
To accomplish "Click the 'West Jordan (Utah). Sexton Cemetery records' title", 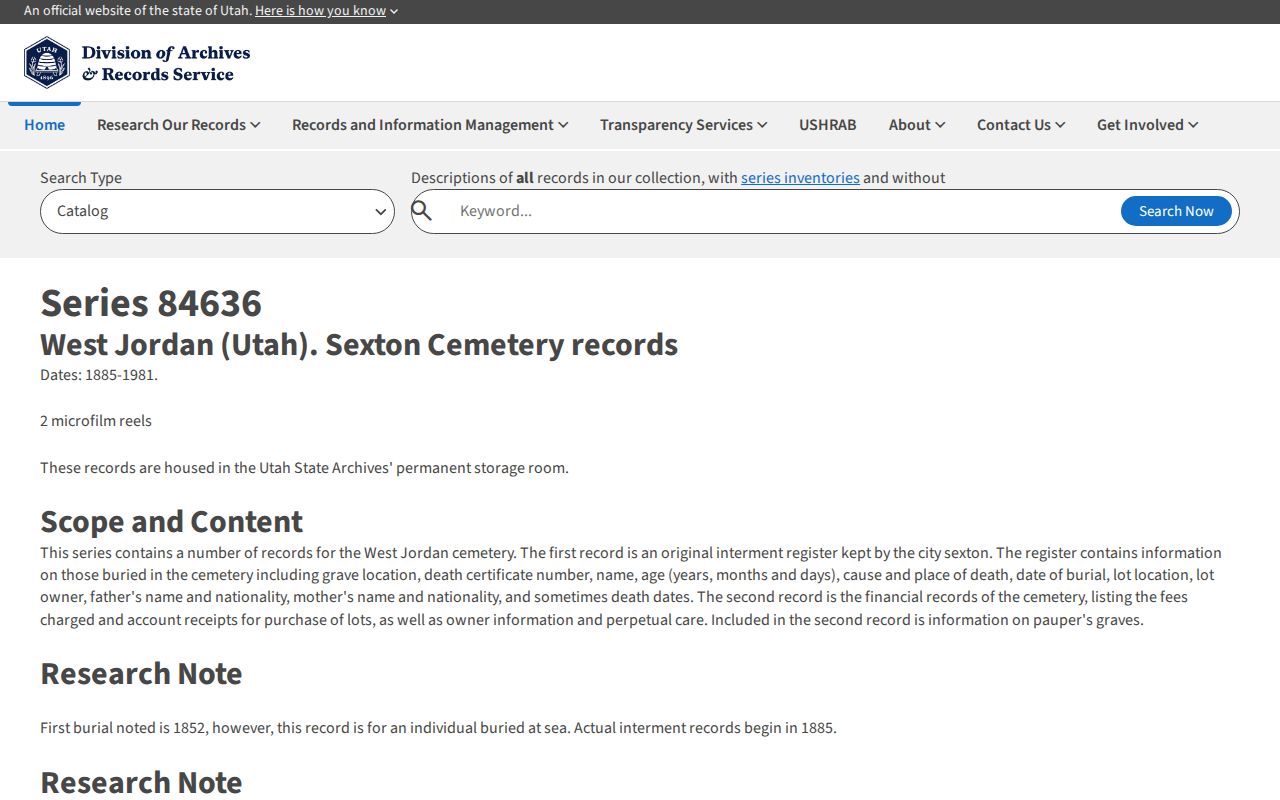I will 359,344.
